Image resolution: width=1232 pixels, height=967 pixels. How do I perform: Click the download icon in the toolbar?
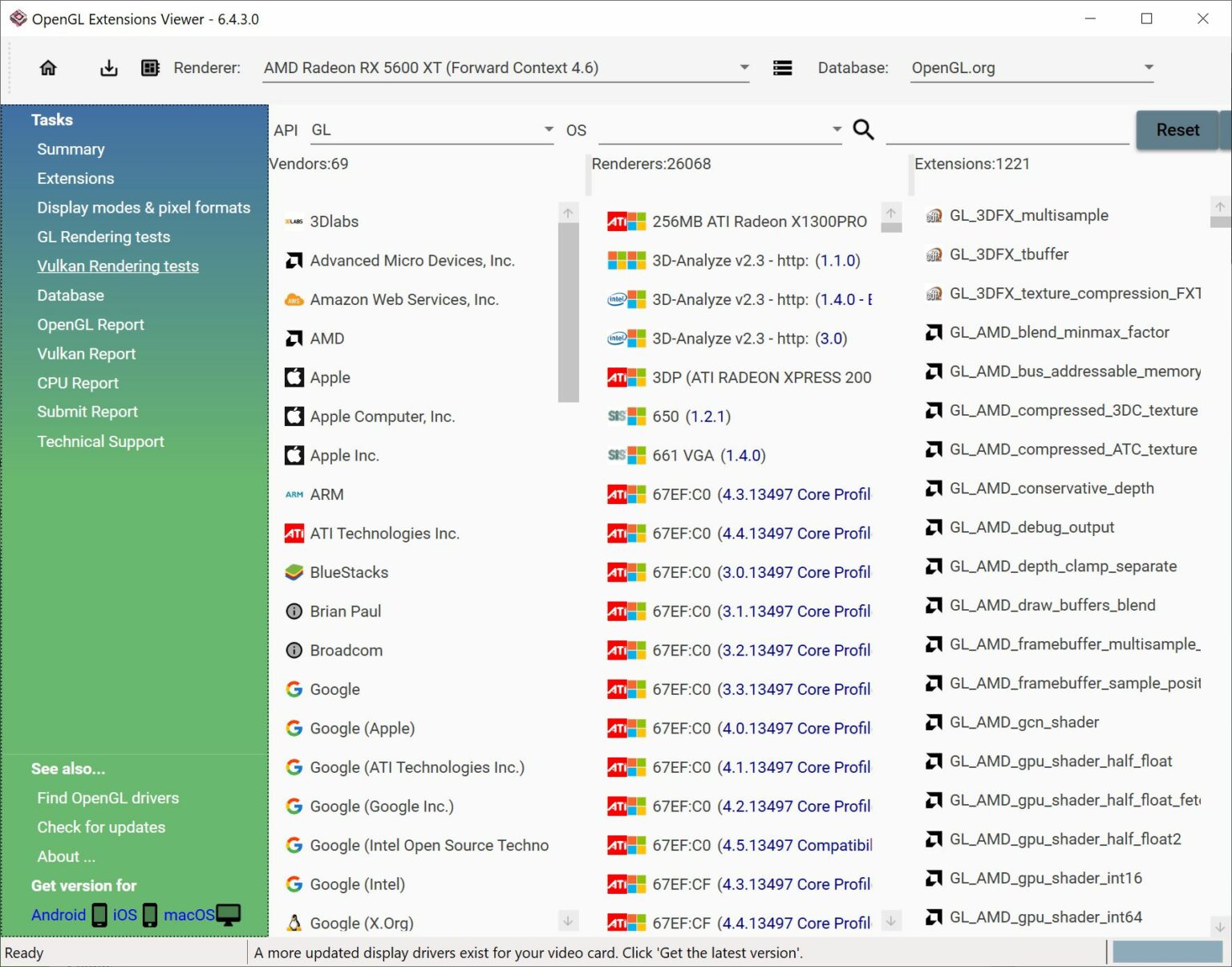[x=108, y=68]
